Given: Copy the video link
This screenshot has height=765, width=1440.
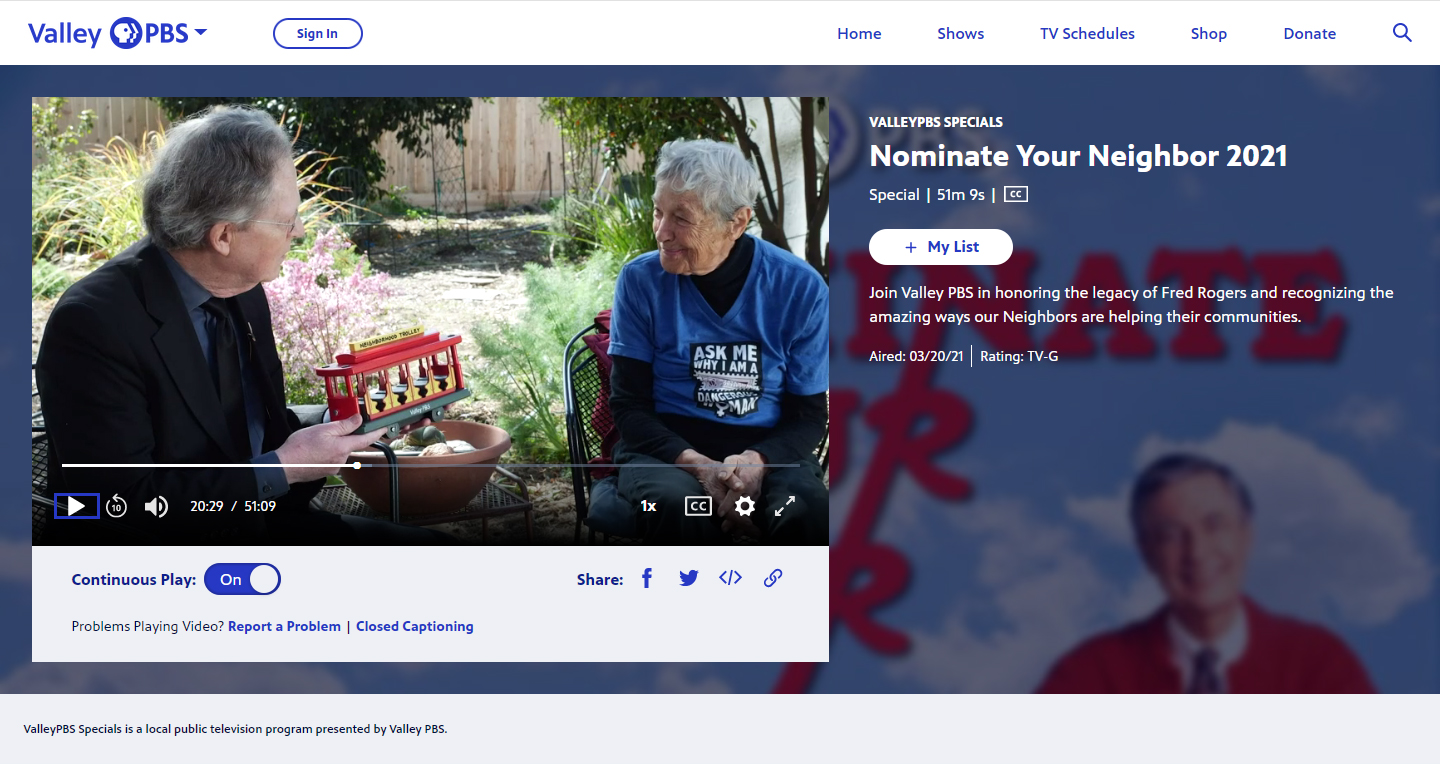Looking at the screenshot, I should click(x=772, y=578).
